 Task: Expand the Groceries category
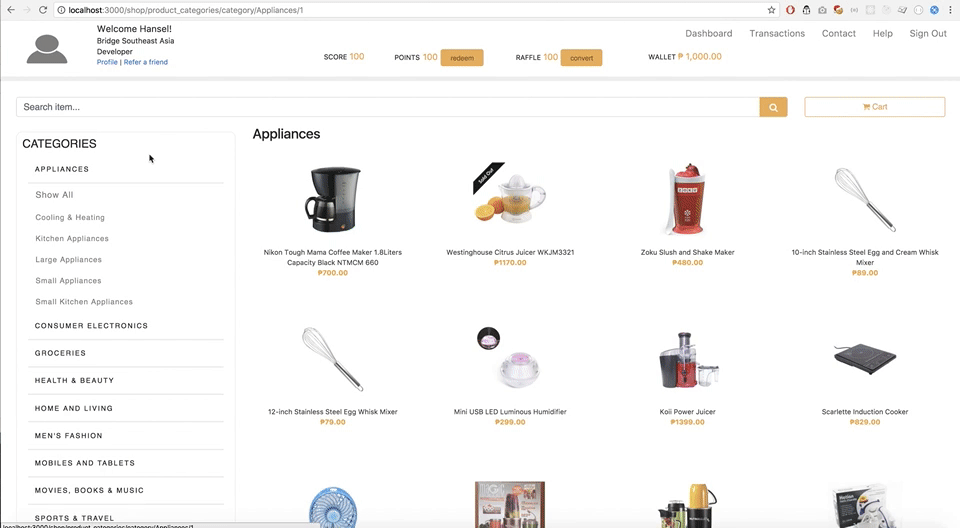pyautogui.click(x=60, y=353)
